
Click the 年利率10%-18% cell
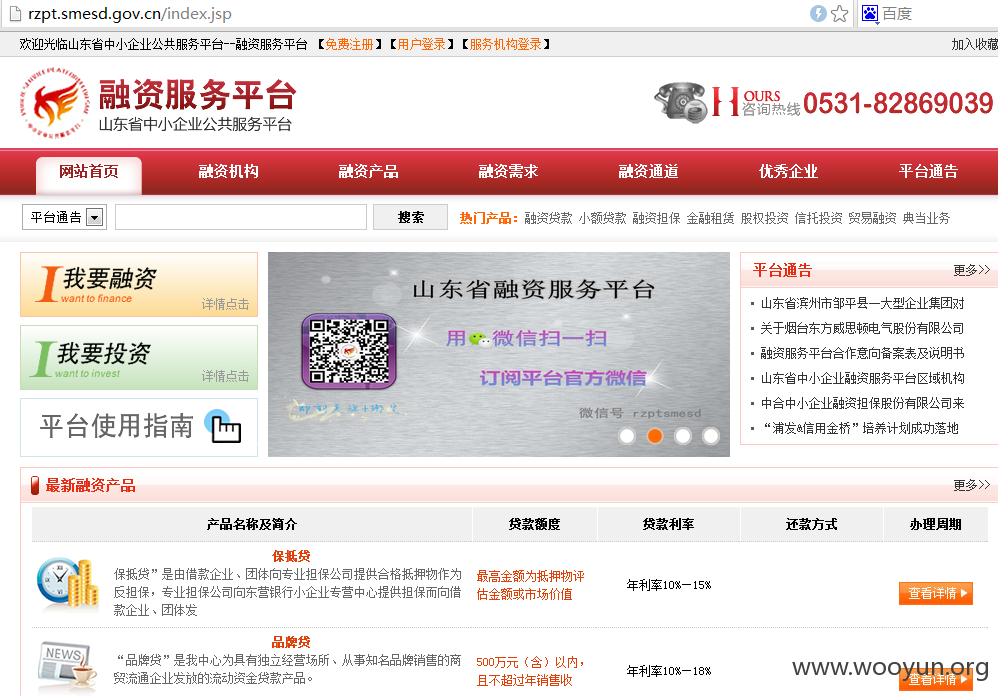click(669, 671)
